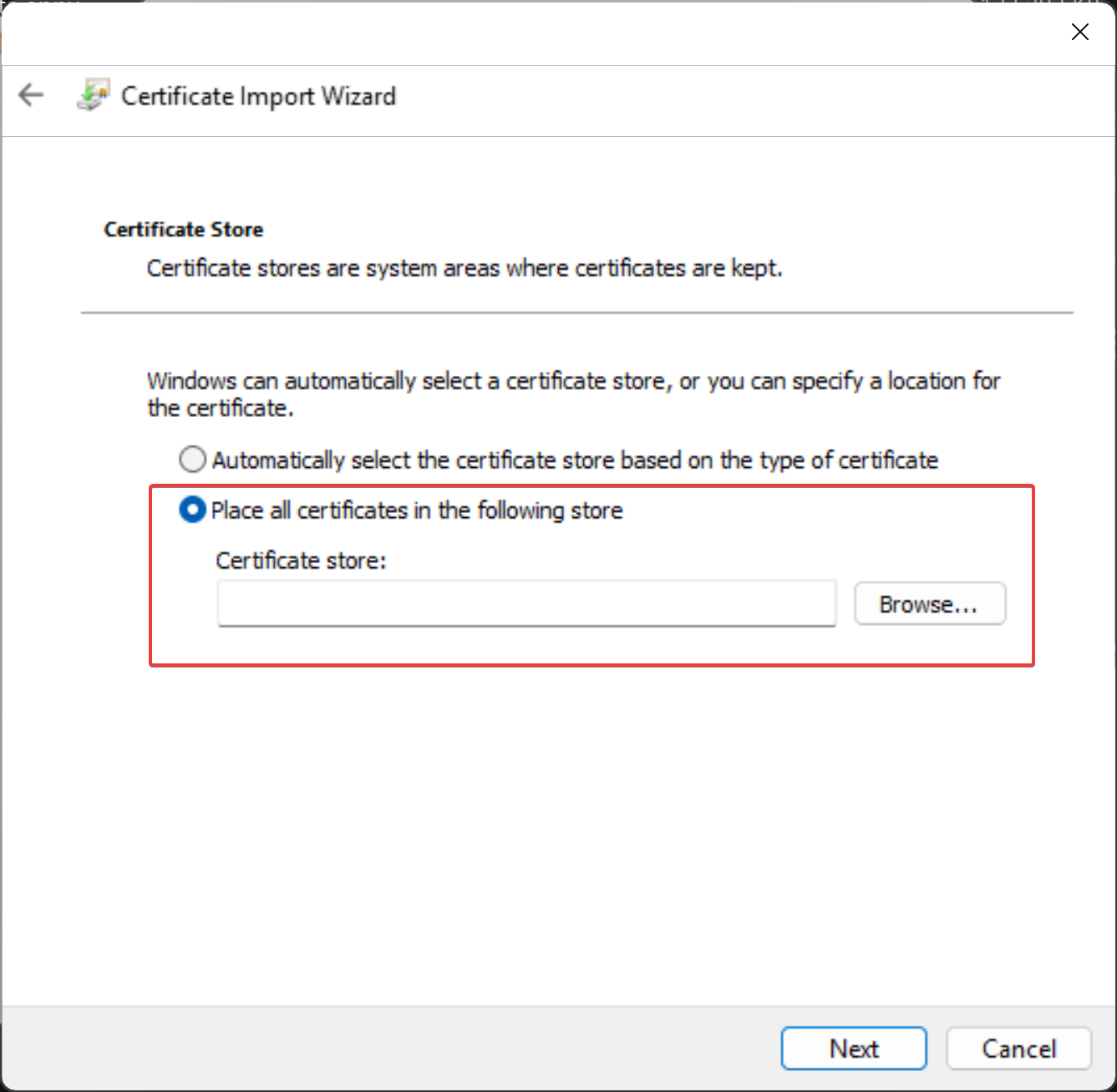Image resolution: width=1117 pixels, height=1092 pixels.
Task: Click the Certificate Import Wizard icon
Action: click(x=93, y=95)
